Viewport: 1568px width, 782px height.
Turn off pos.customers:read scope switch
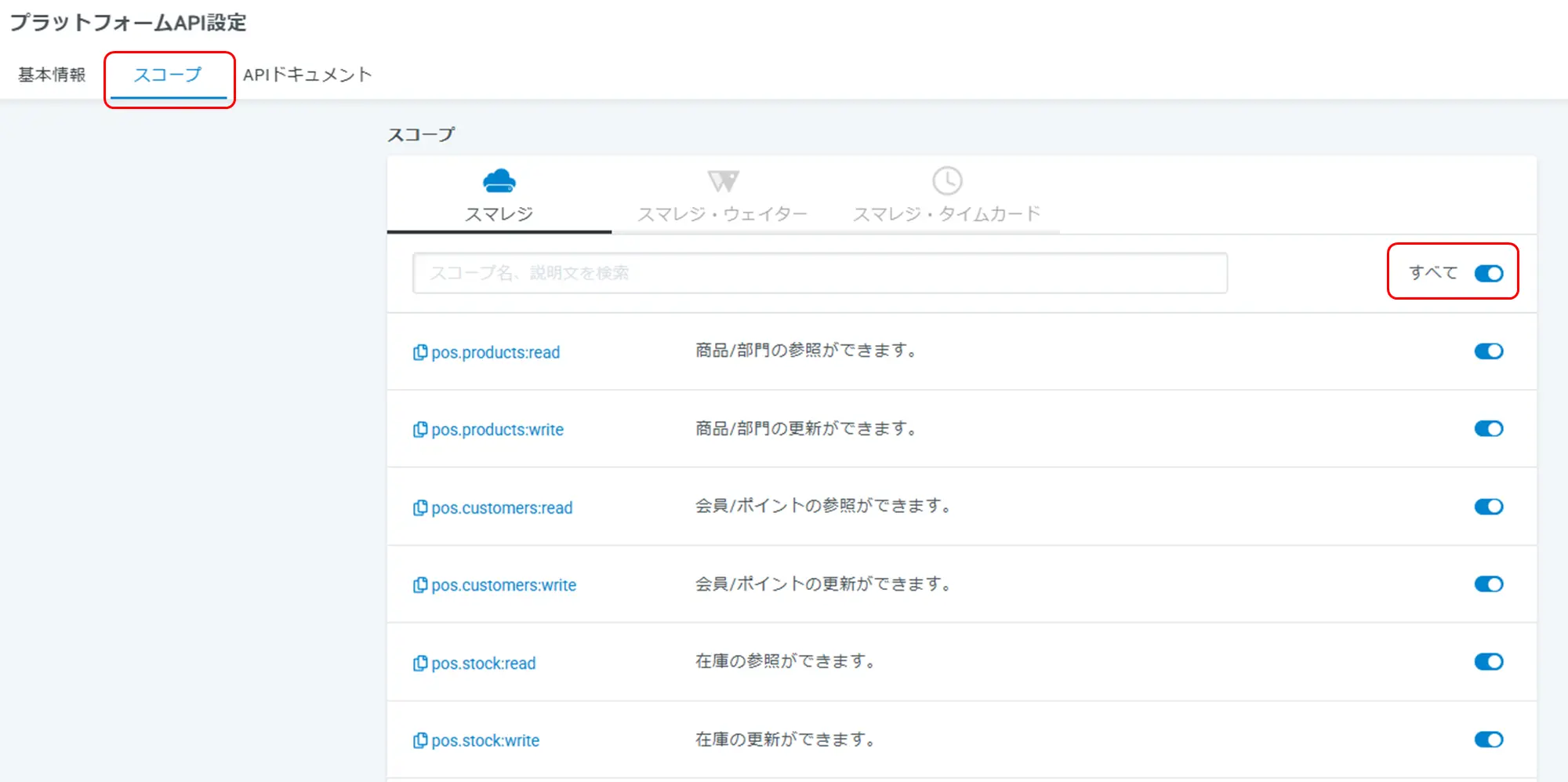[1488, 506]
